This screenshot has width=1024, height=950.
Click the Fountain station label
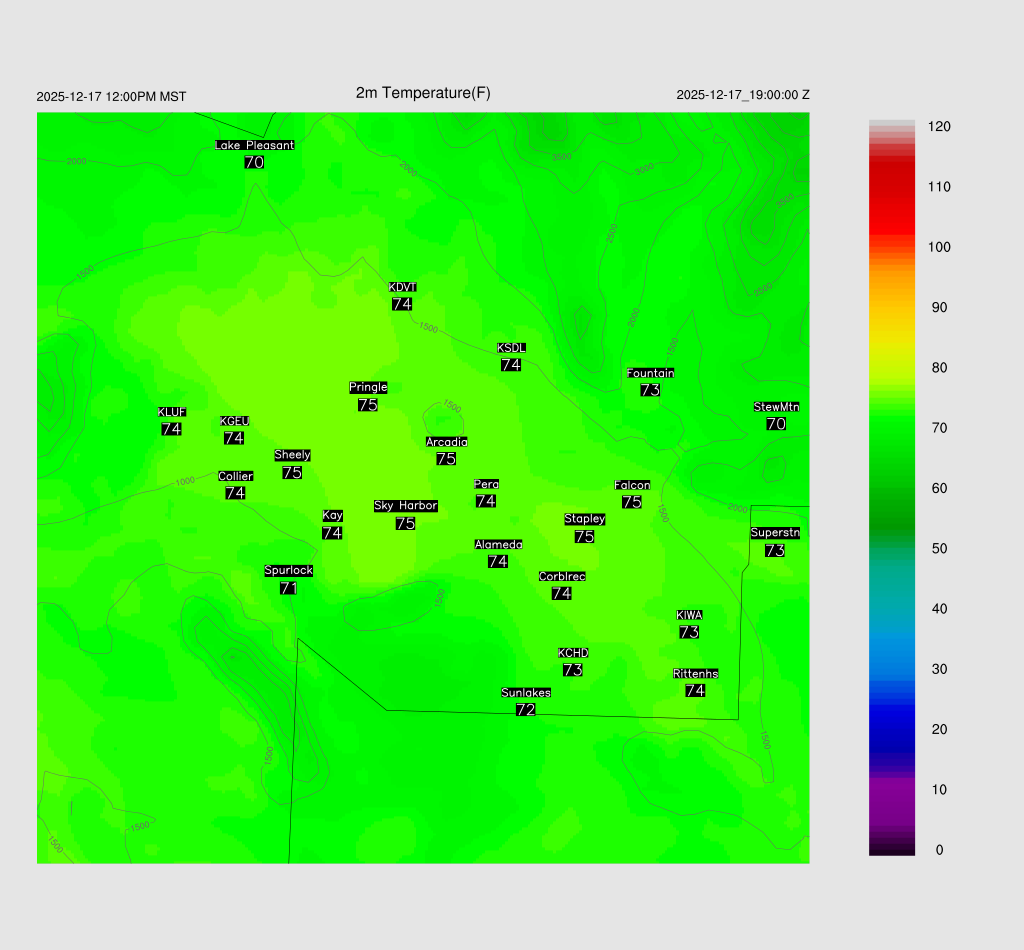coord(650,373)
